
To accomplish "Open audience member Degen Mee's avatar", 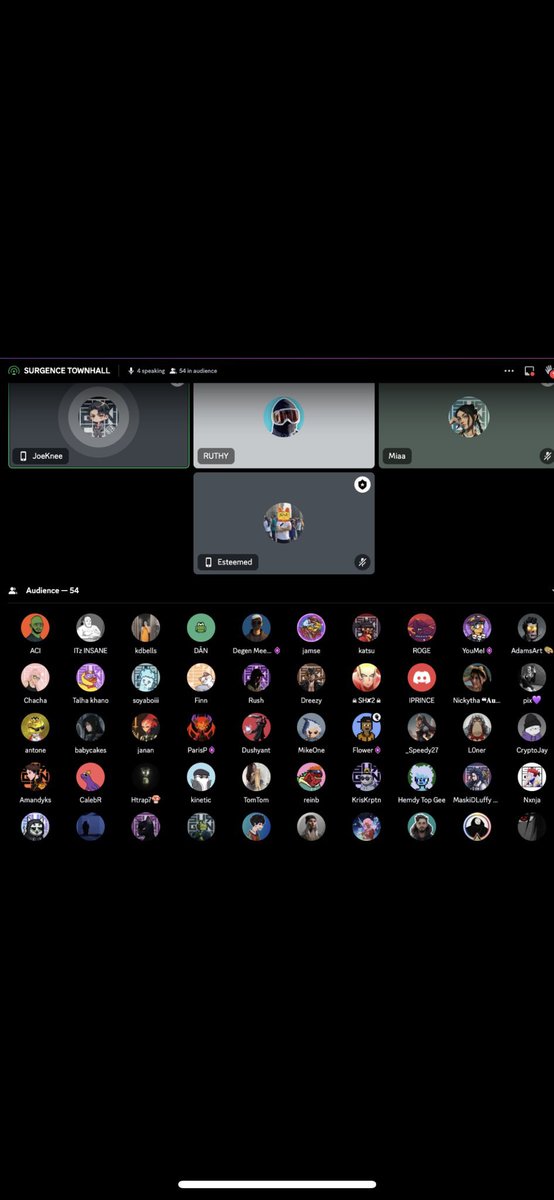I will coord(256,628).
